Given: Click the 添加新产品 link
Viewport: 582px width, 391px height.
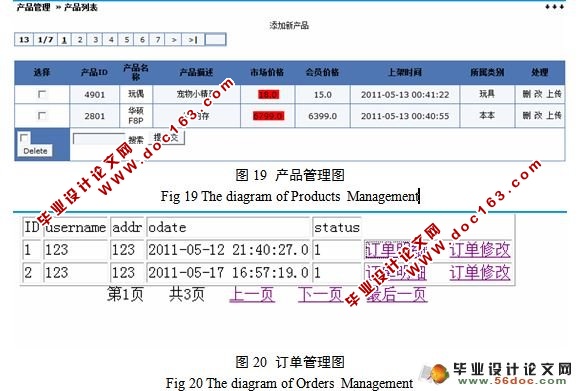Looking at the screenshot, I should click(289, 25).
